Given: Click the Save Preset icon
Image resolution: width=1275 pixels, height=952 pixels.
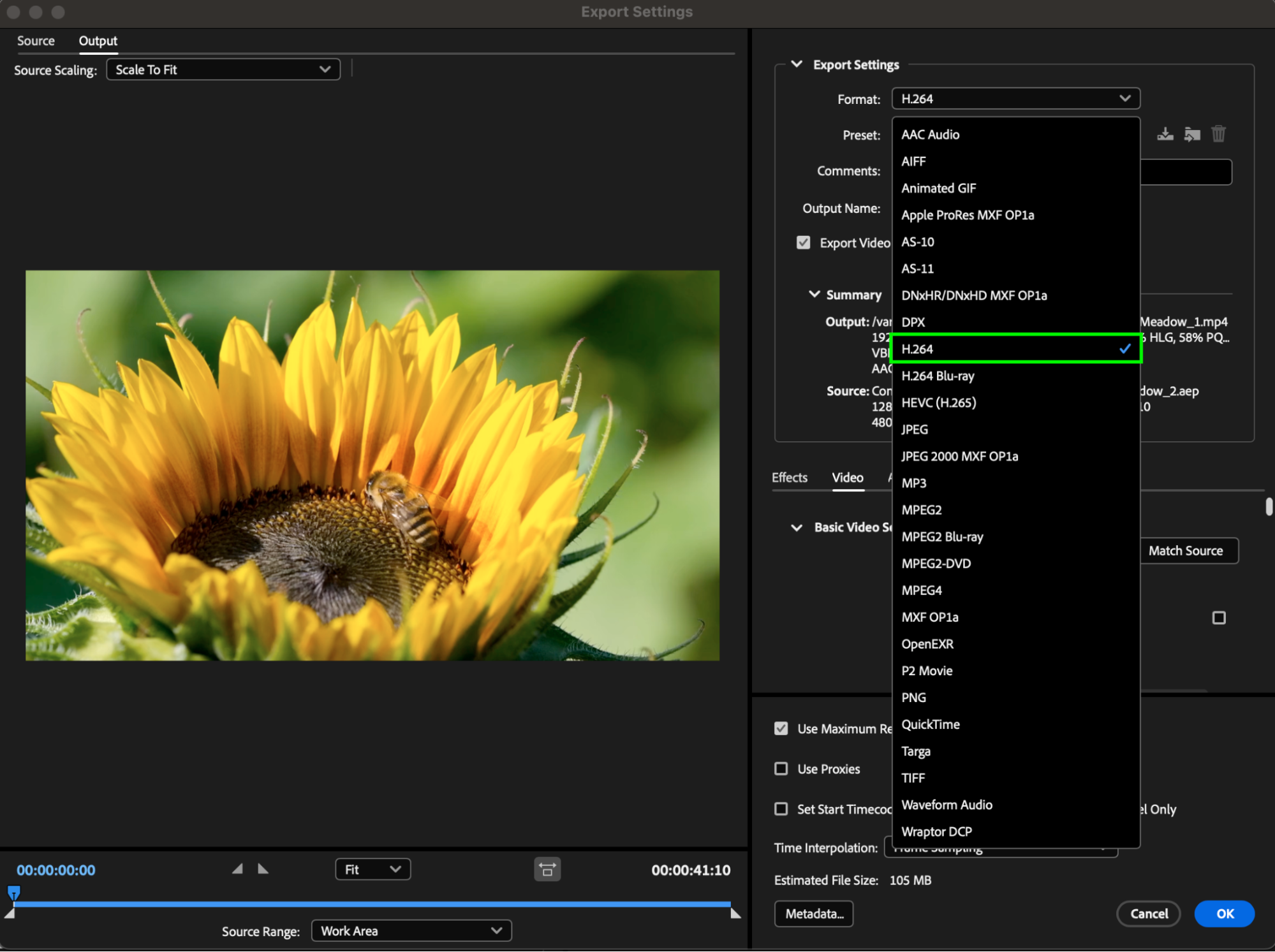Looking at the screenshot, I should click(1165, 134).
